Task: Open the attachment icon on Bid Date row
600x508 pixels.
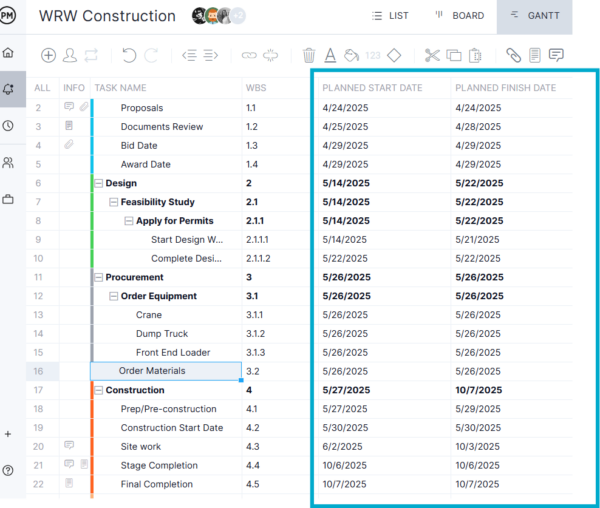Action: (x=69, y=144)
